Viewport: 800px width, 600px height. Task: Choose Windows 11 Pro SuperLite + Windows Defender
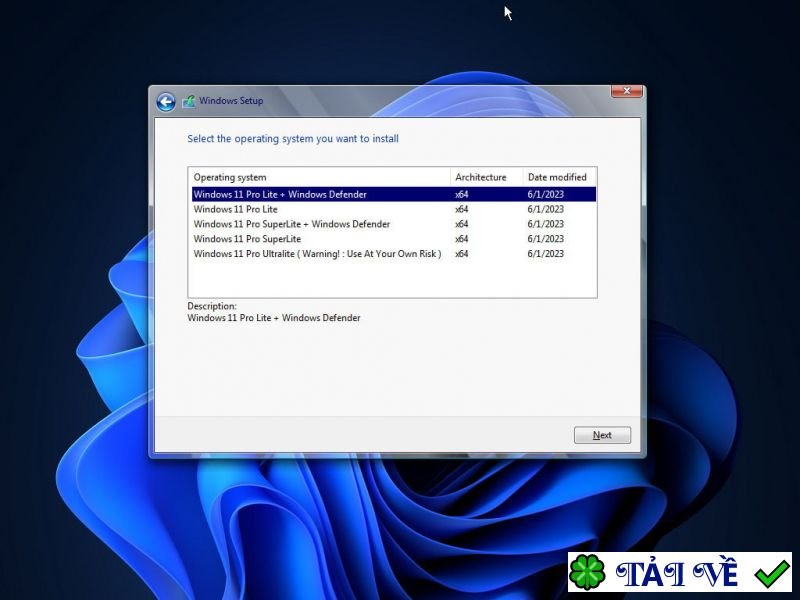pos(393,224)
